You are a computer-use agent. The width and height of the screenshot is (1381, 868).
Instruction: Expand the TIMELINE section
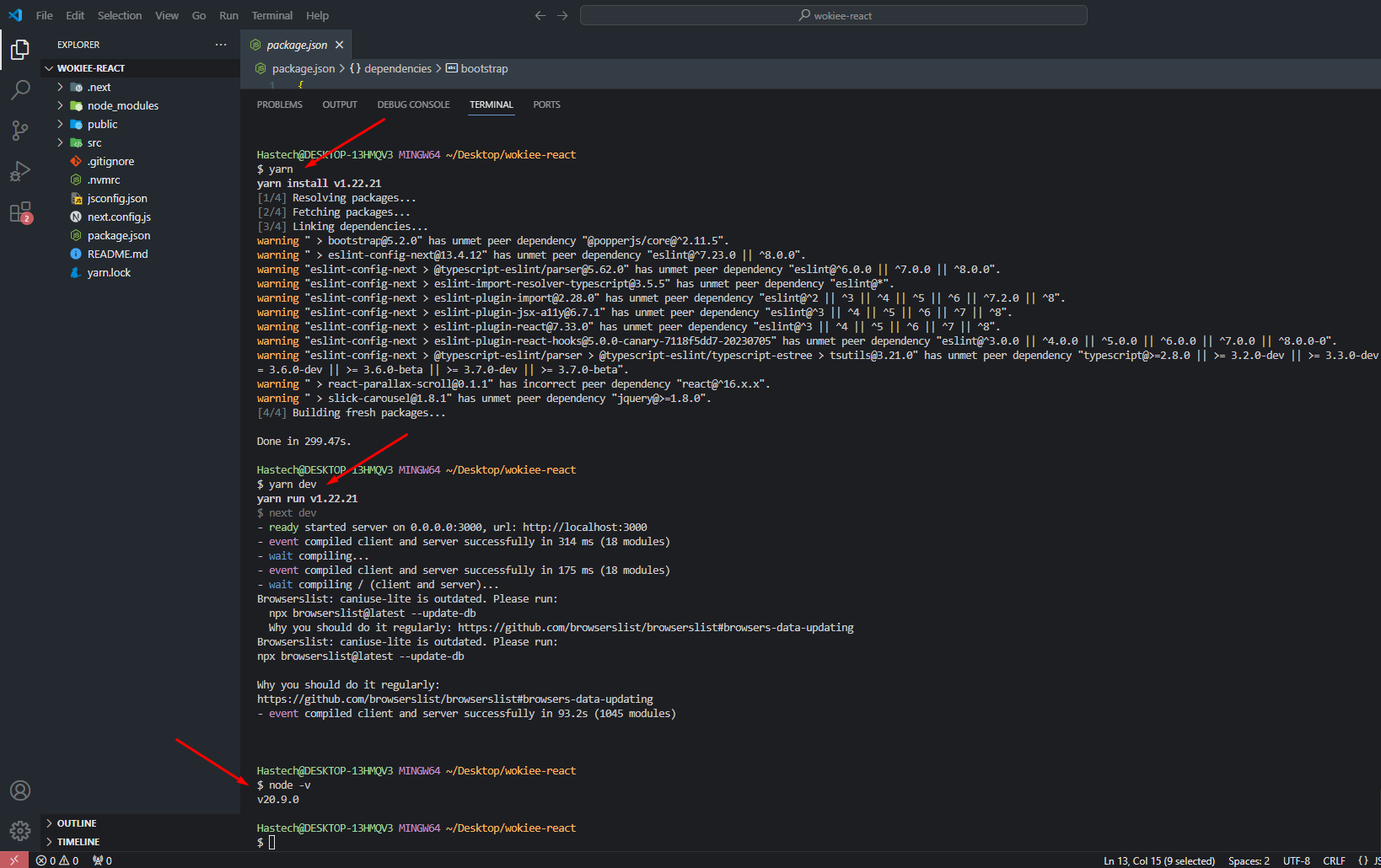click(140, 842)
